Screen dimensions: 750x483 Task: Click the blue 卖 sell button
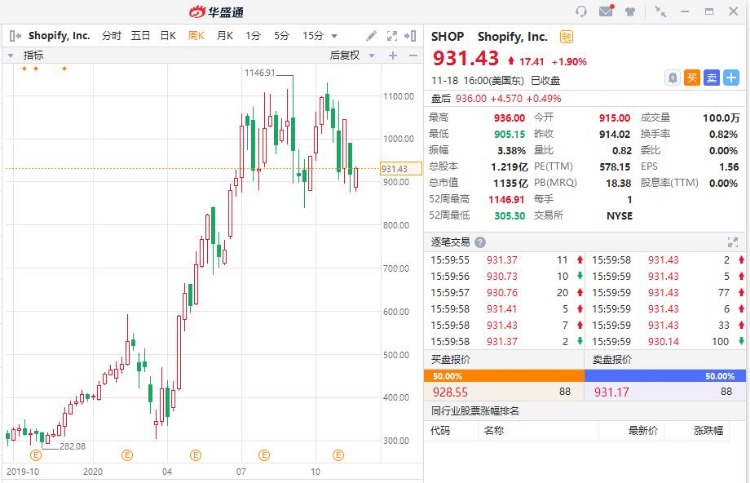pos(711,77)
